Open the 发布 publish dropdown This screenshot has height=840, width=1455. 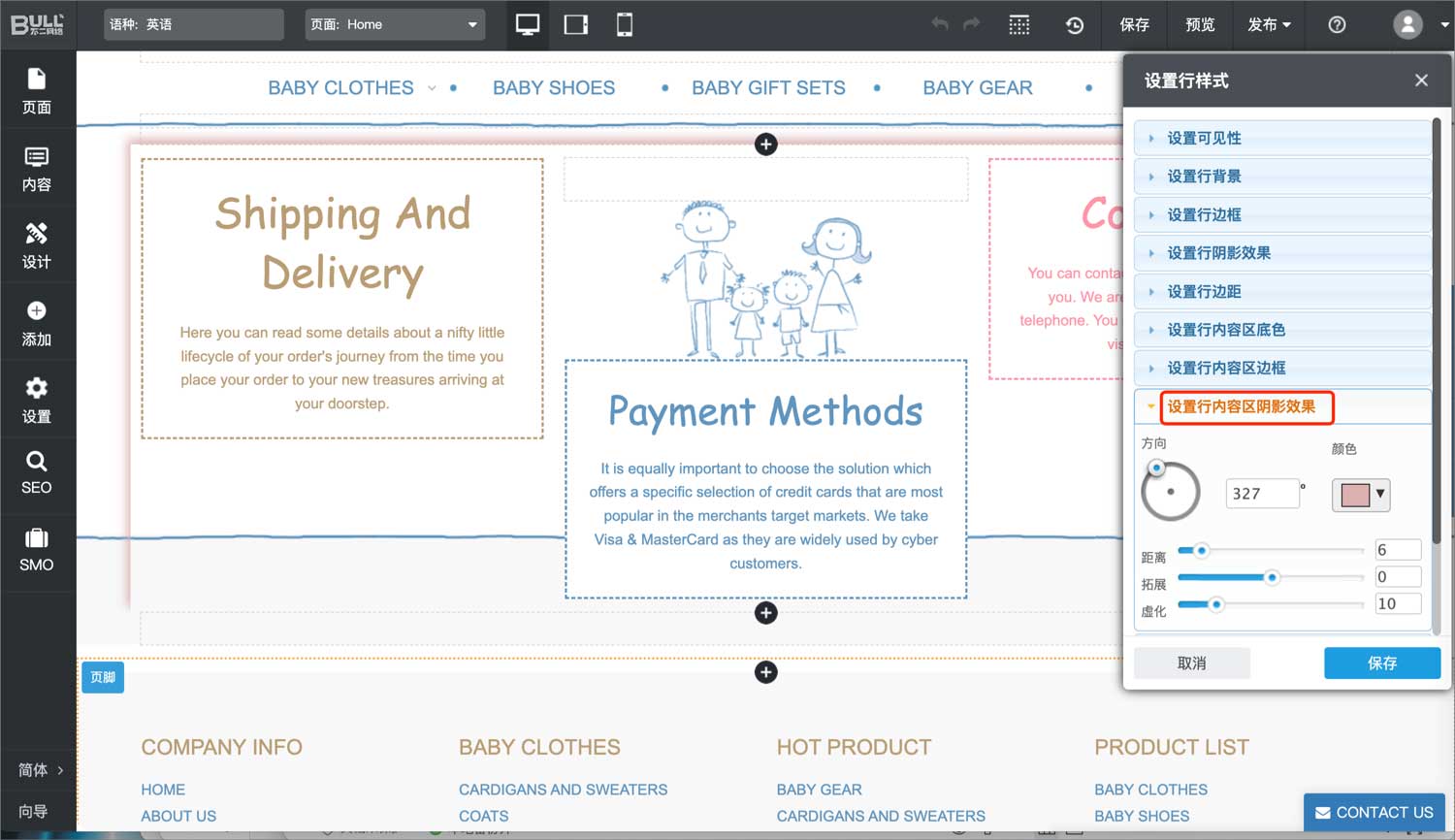(x=1269, y=25)
